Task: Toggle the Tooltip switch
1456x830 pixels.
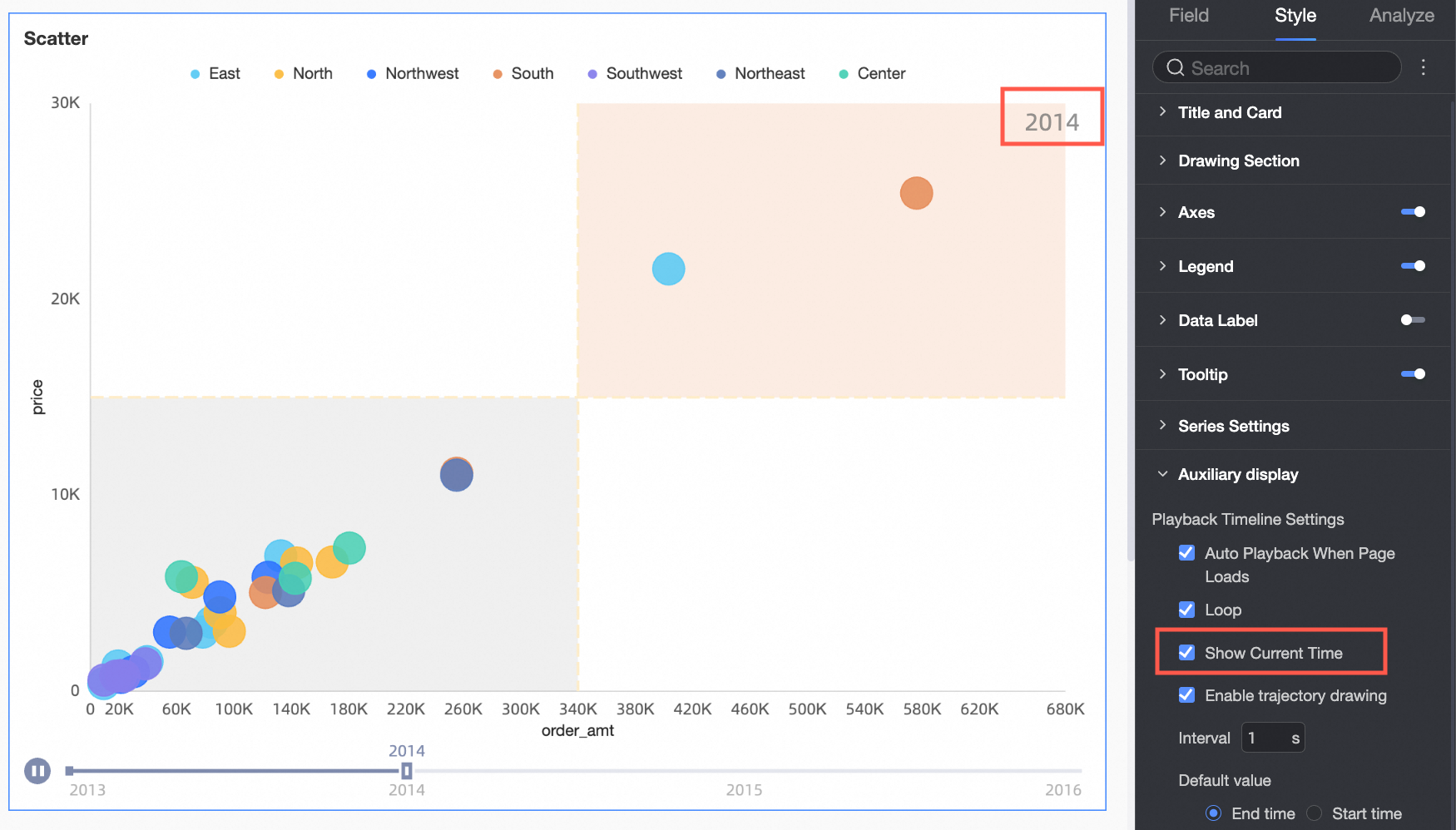Action: pos(1413,374)
